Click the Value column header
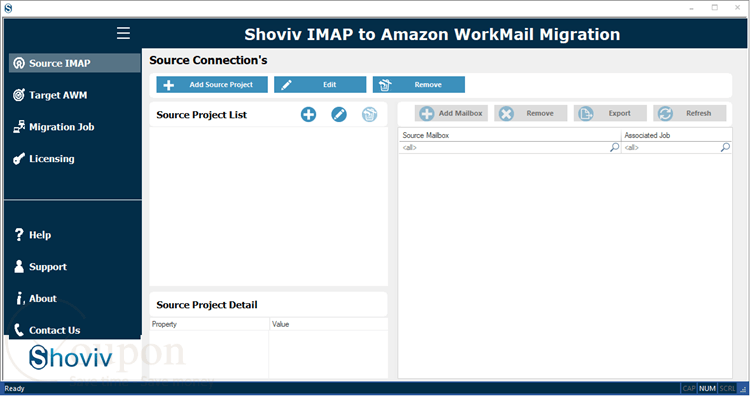750x396 pixels. click(328, 324)
